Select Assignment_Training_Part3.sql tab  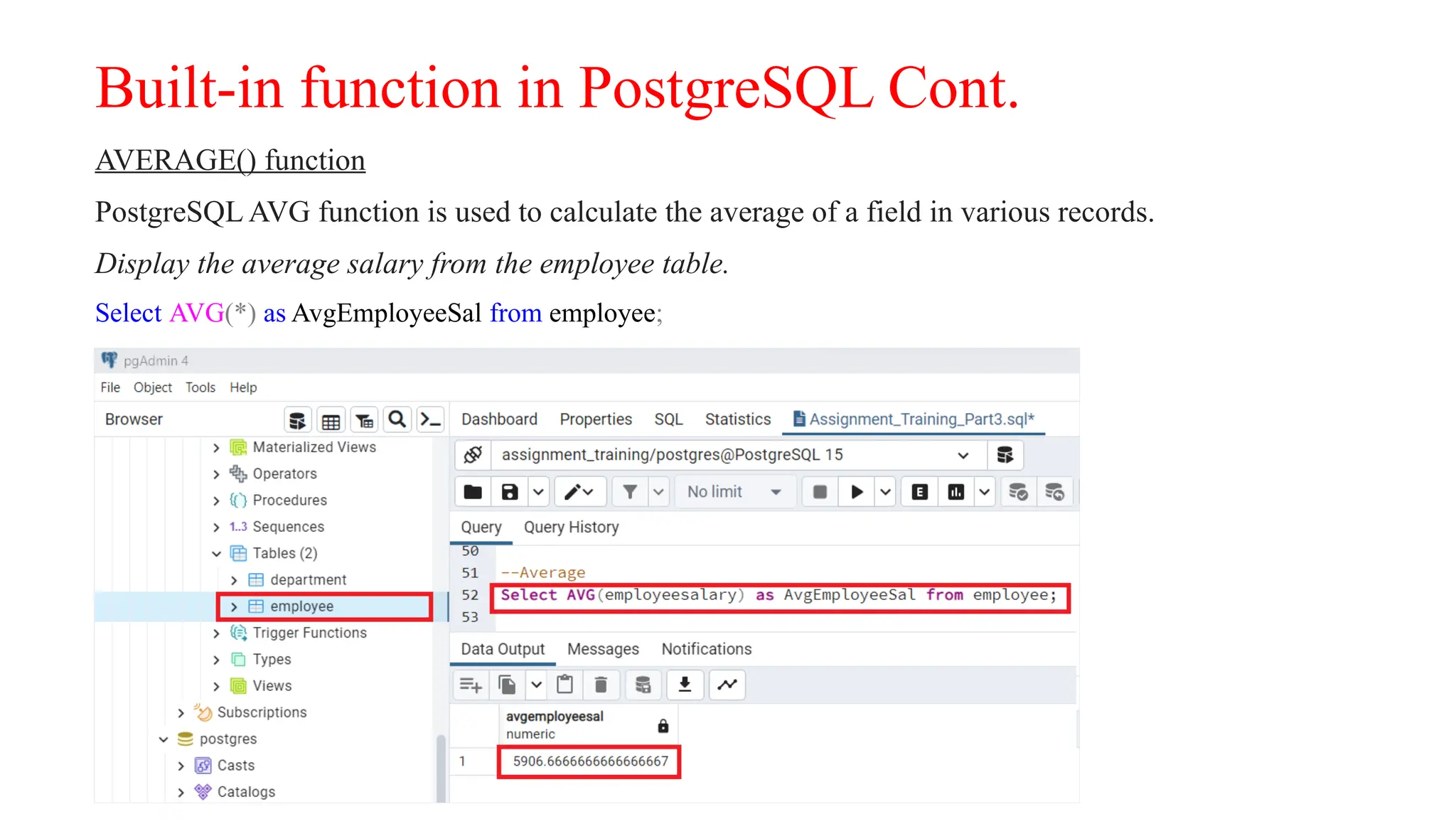[914, 419]
